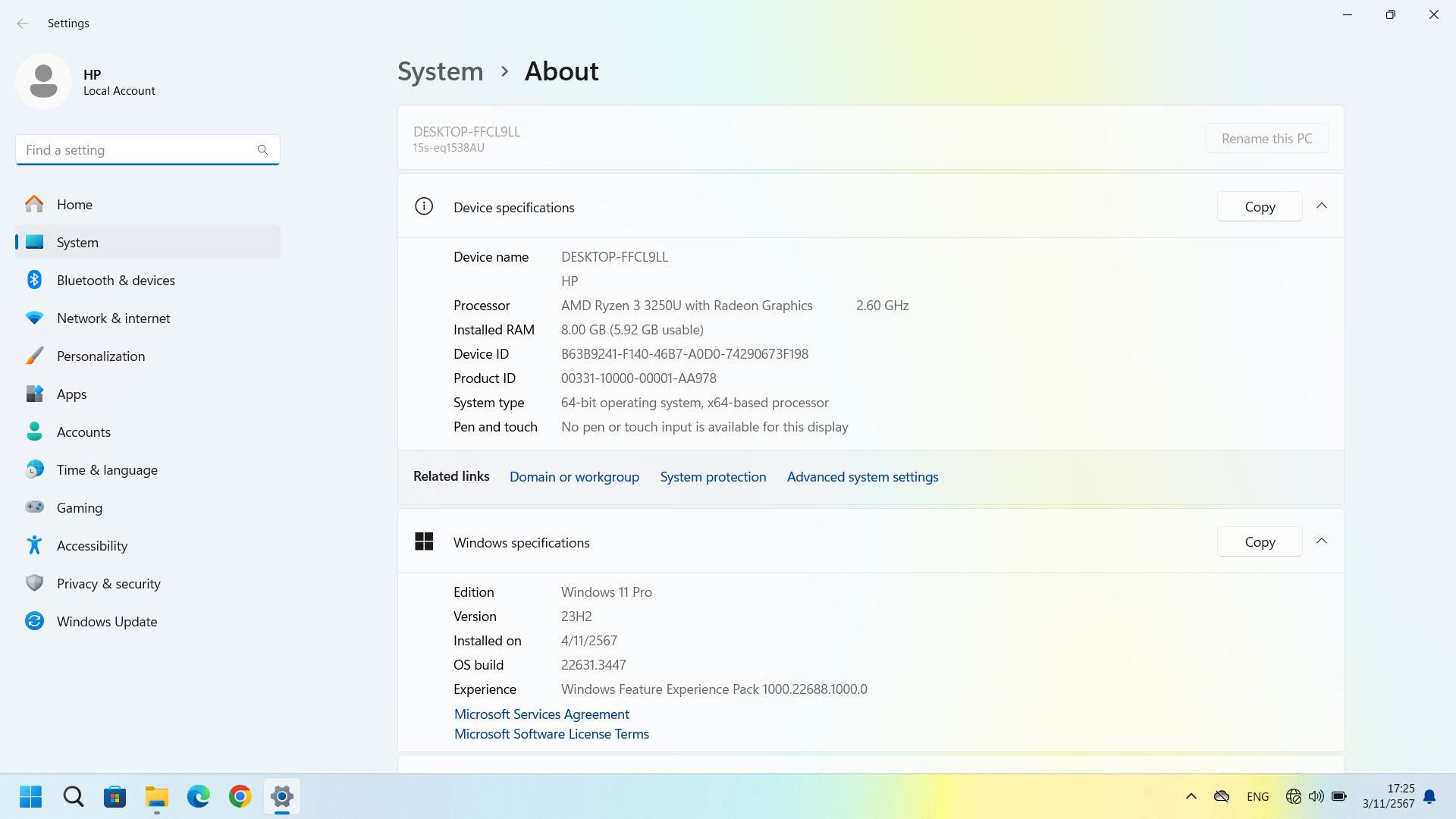Click the HP Local Account name
This screenshot has height=819, width=1456.
(119, 82)
